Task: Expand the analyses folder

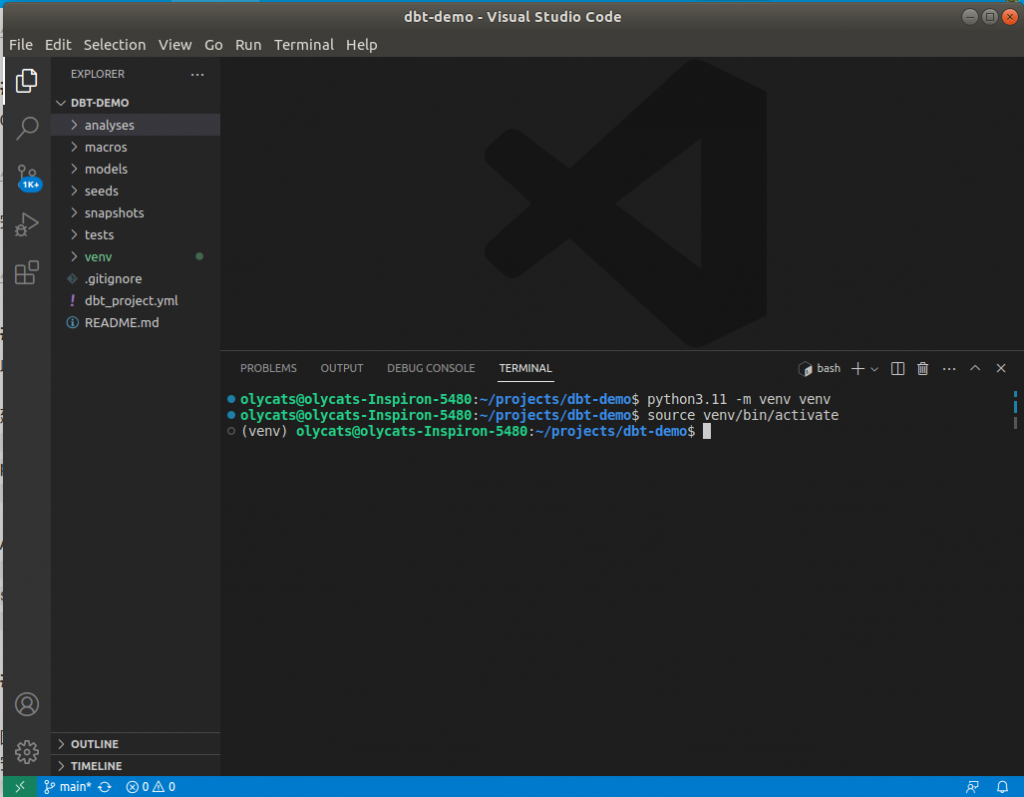Action: [x=135, y=125]
